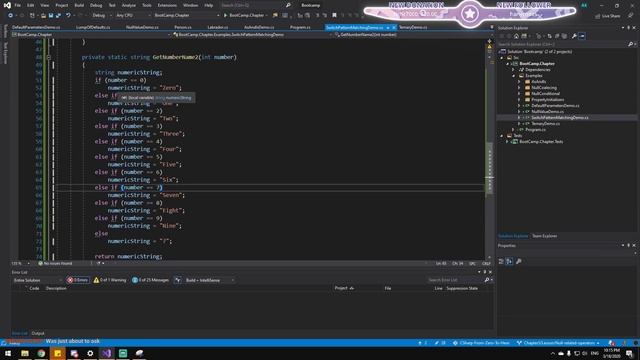The width and height of the screenshot is (640, 360).
Task: Open the BootCamp.Chapter startup project dropdown
Action: point(187,16)
